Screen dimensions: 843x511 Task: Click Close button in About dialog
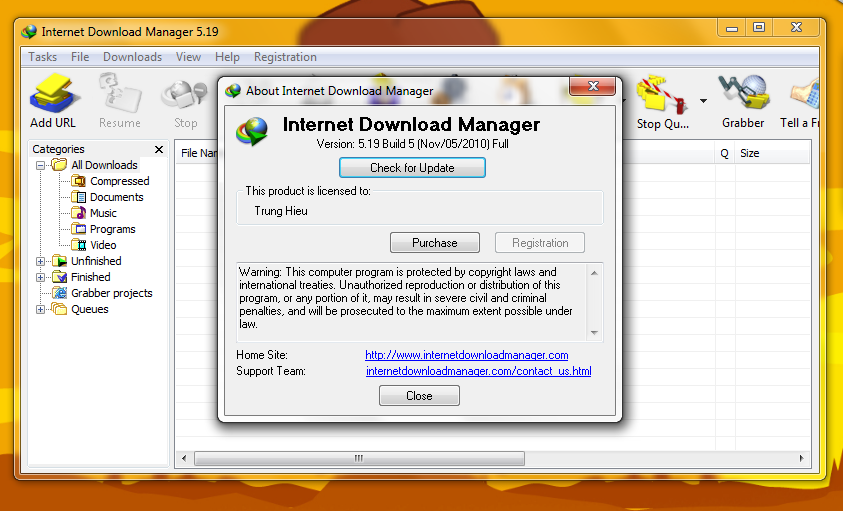419,396
